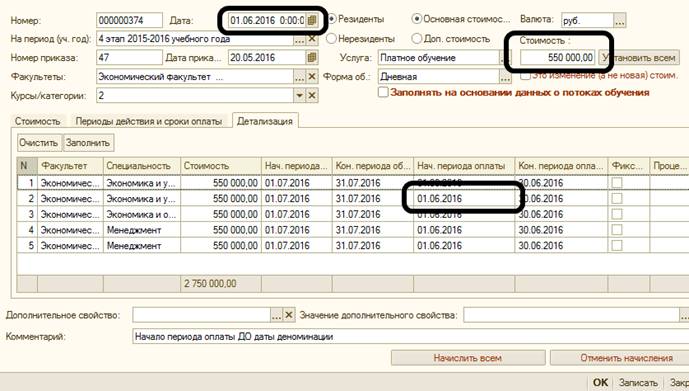Open Периоды действия и сроки оплаты tab
The width and height of the screenshot is (689, 391).
click(149, 121)
